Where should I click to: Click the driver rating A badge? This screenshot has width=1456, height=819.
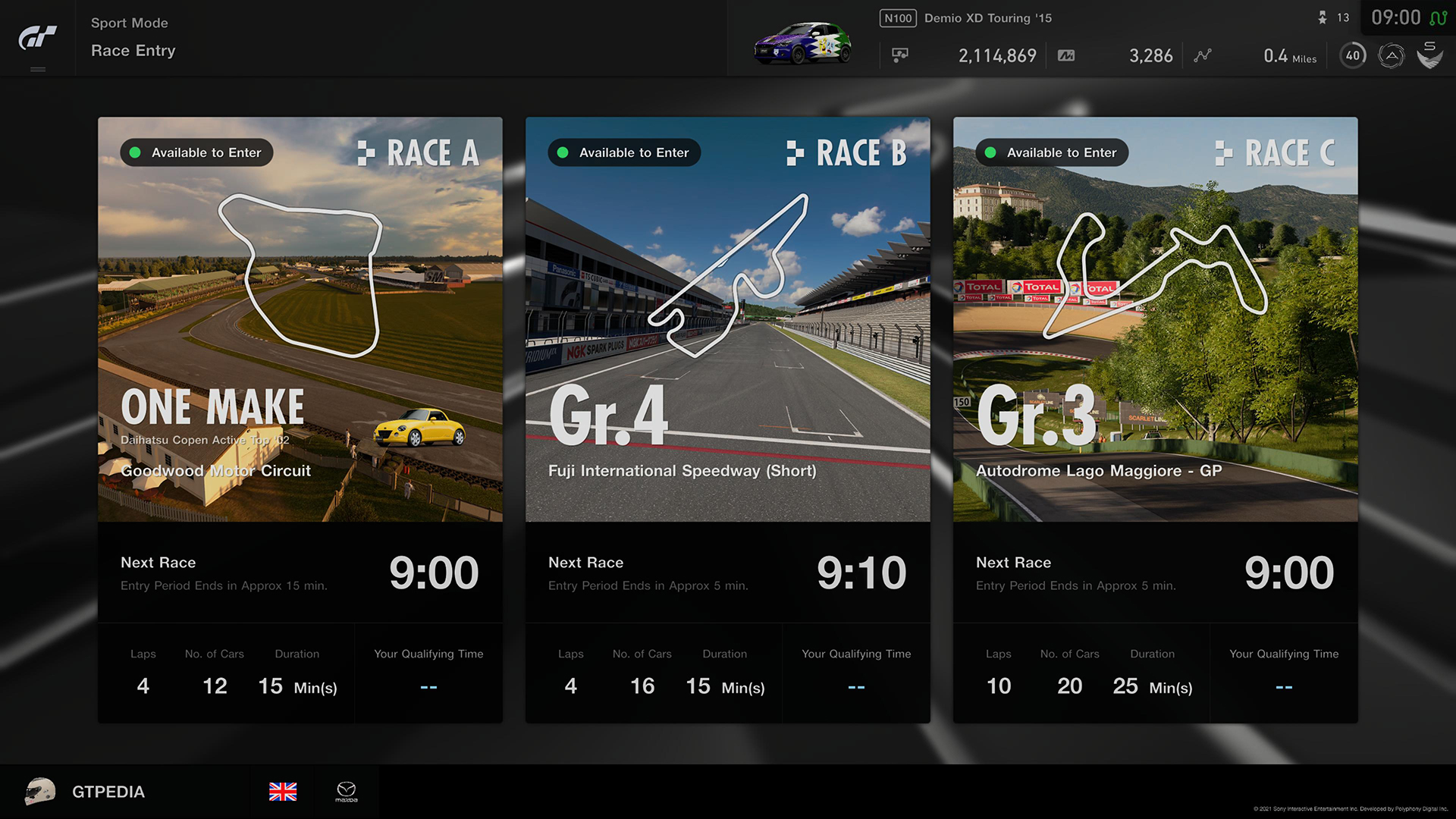(x=1391, y=55)
